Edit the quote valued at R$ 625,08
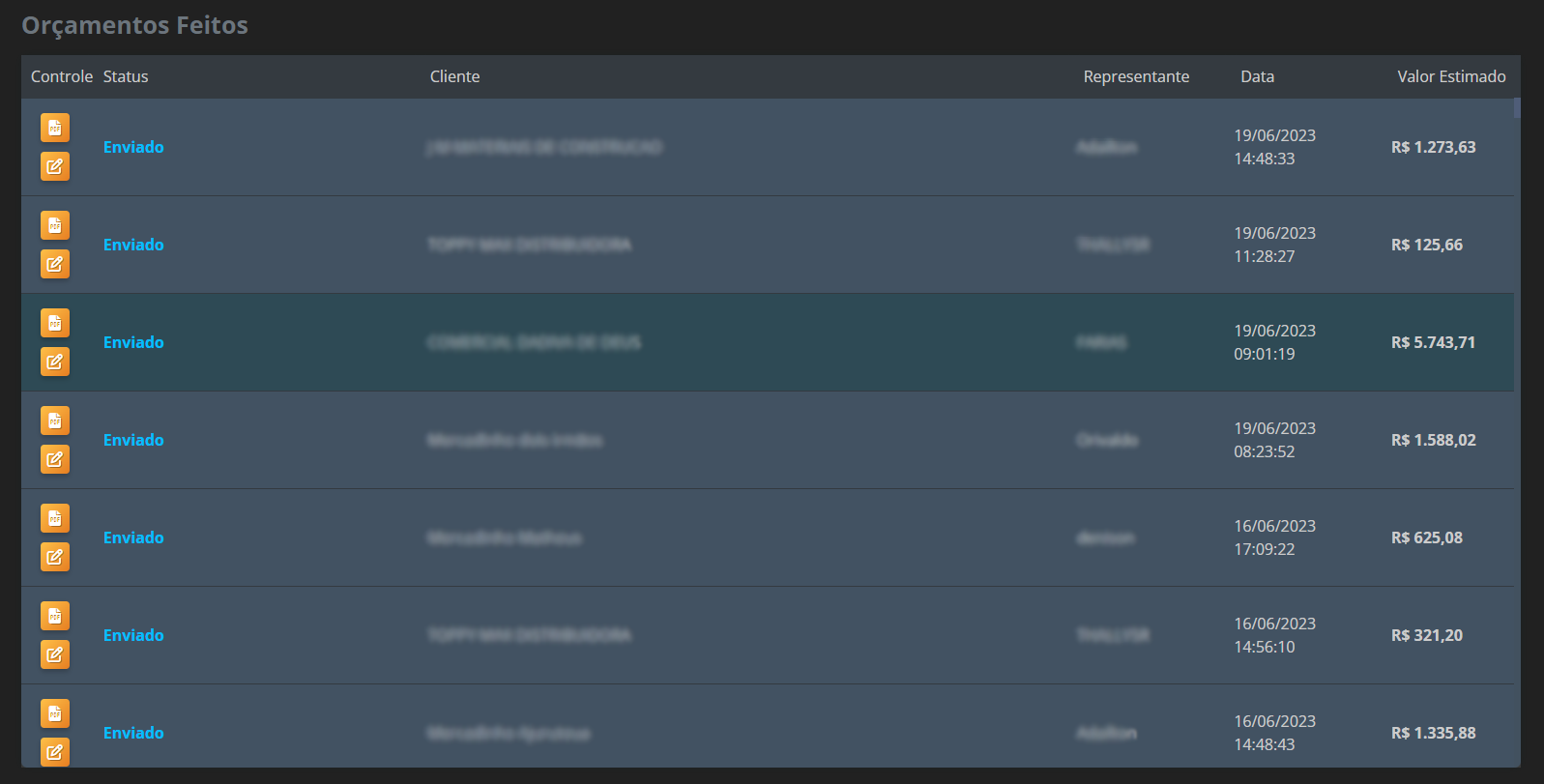Image resolution: width=1544 pixels, height=784 pixels. (x=55, y=557)
